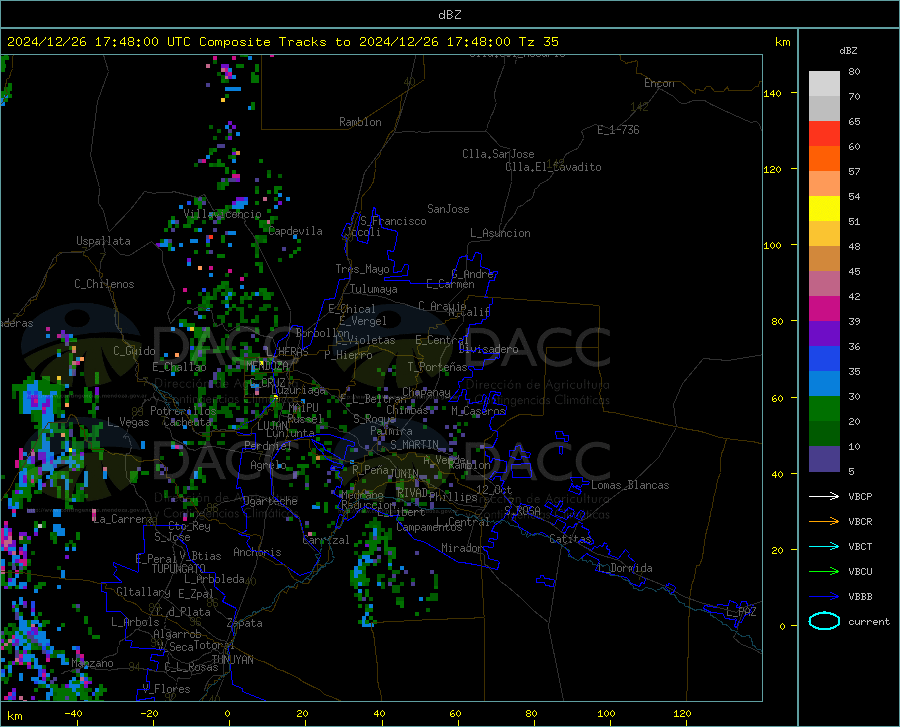The width and height of the screenshot is (900, 727).
Task: Click the 'Mirador' map label
Action: (x=463, y=548)
